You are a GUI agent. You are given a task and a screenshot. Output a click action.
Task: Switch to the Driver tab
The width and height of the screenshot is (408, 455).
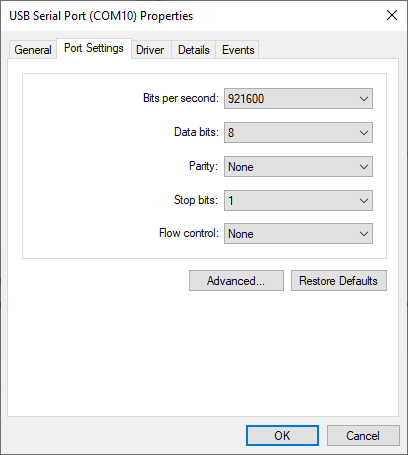tap(150, 50)
